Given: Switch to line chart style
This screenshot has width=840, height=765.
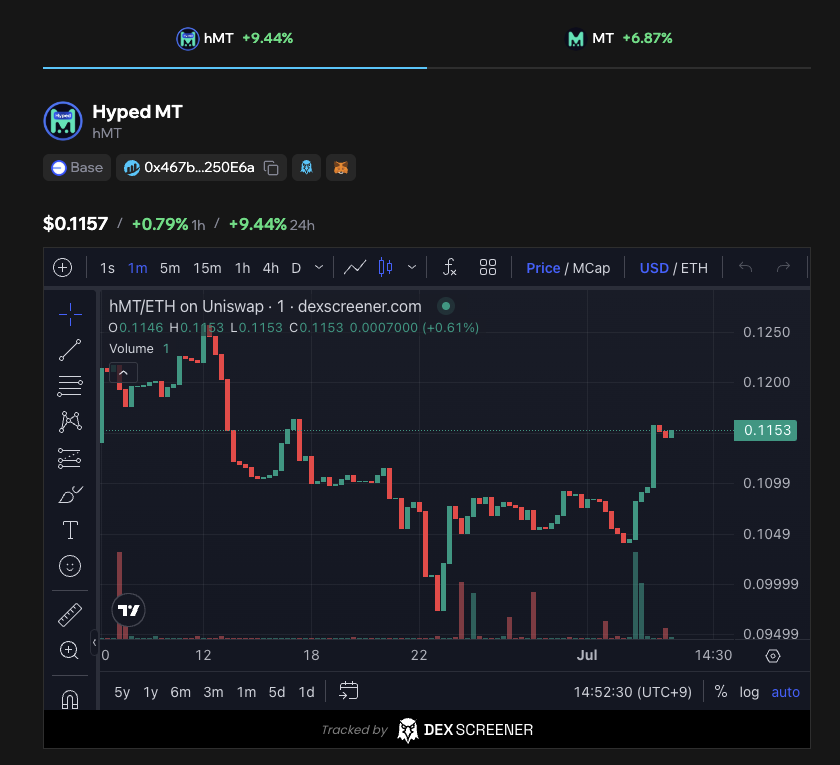Looking at the screenshot, I should [355, 267].
